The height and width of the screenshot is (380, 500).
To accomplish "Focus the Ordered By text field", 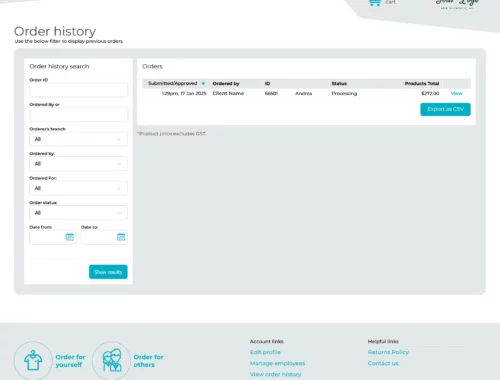I will [x=78, y=115].
